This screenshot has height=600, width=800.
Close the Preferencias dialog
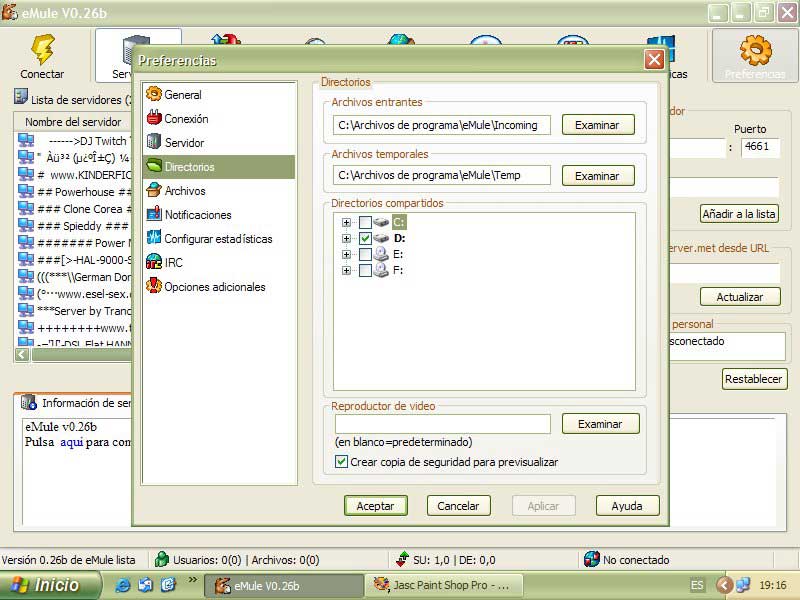coord(655,60)
